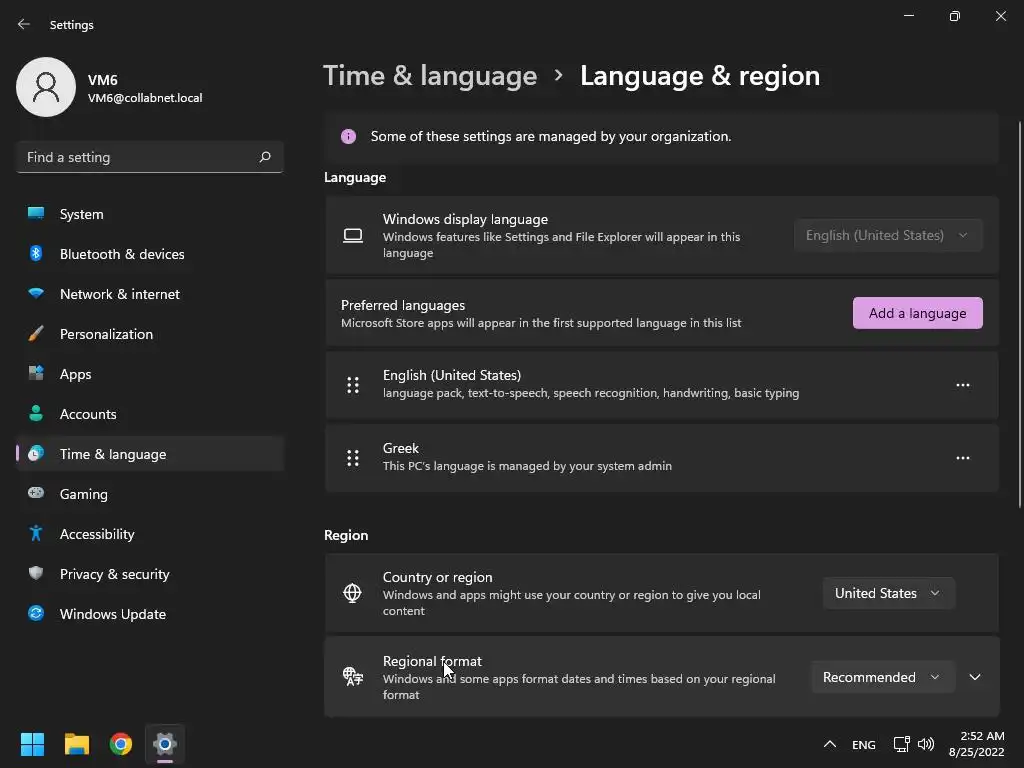Viewport: 1024px width, 768px height.
Task: Open Google Chrome from taskbar
Action: [121, 744]
